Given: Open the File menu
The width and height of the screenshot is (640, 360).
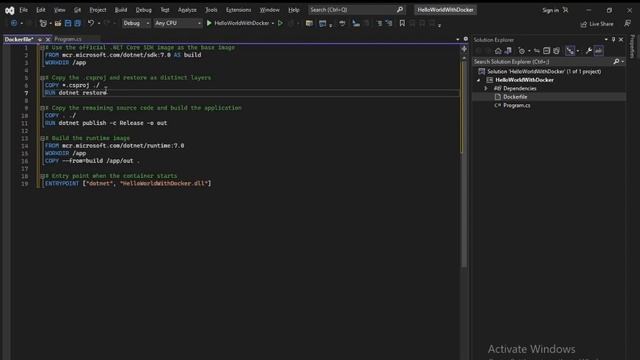Looking at the screenshot, I should (24, 10).
